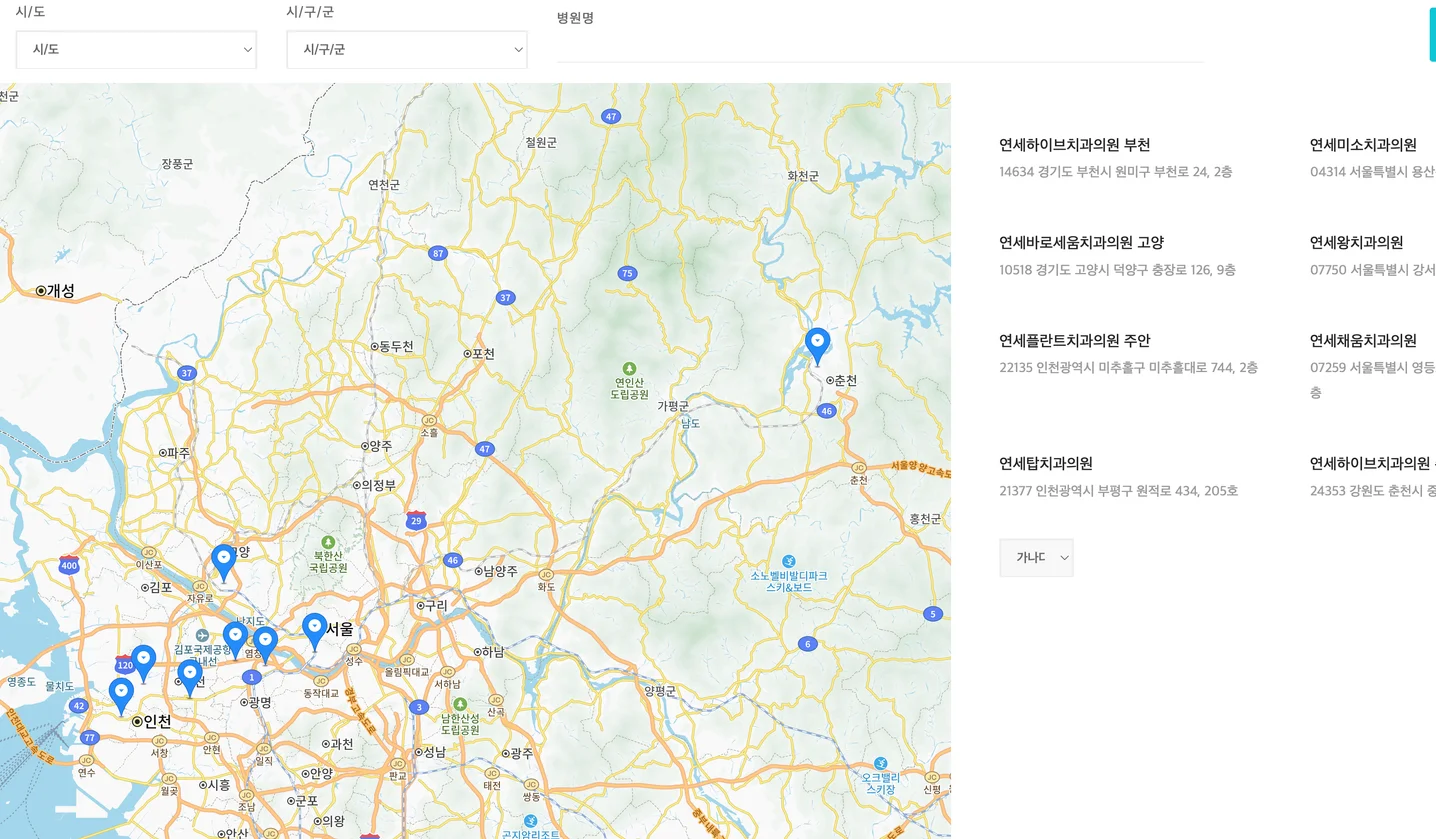
Task: Click address 14634 경기도 부천시 원미구 부천로 24
Action: (1116, 172)
